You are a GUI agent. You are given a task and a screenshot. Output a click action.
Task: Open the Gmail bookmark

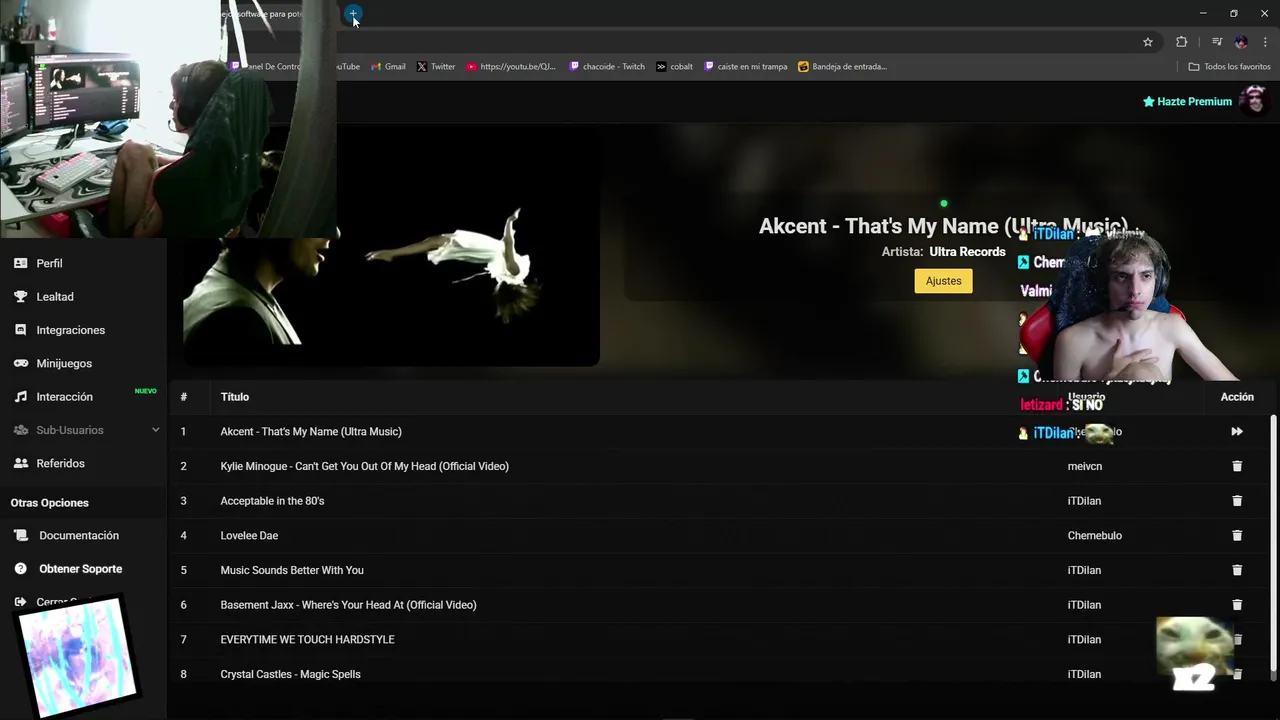pos(388,67)
